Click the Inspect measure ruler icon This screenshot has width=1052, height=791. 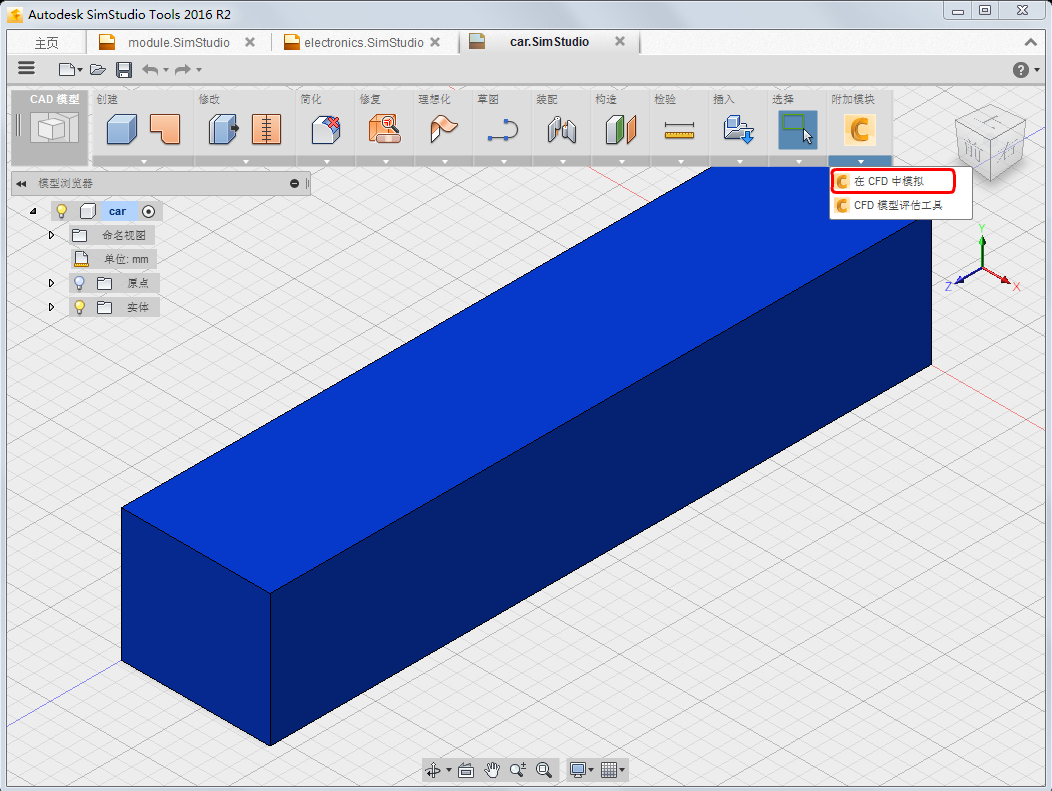[680, 129]
